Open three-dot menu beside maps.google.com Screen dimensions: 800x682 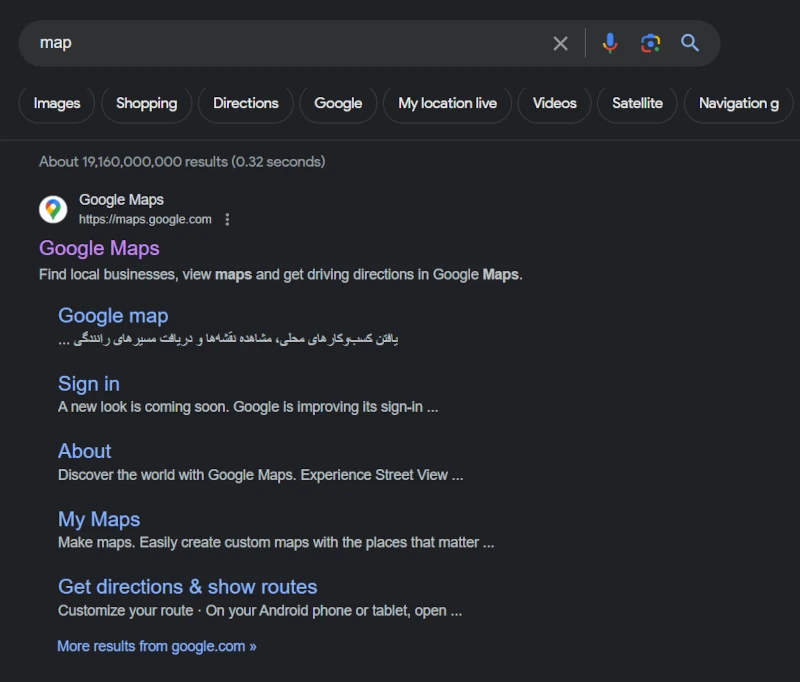(227, 219)
